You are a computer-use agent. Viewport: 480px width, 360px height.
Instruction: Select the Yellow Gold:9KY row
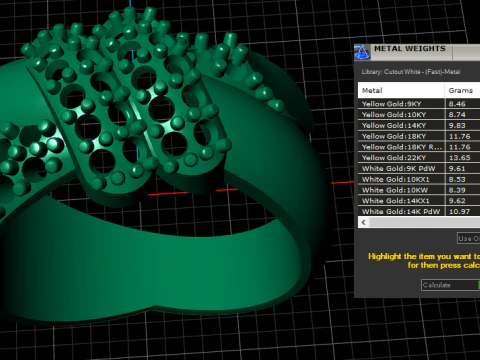[419, 104]
